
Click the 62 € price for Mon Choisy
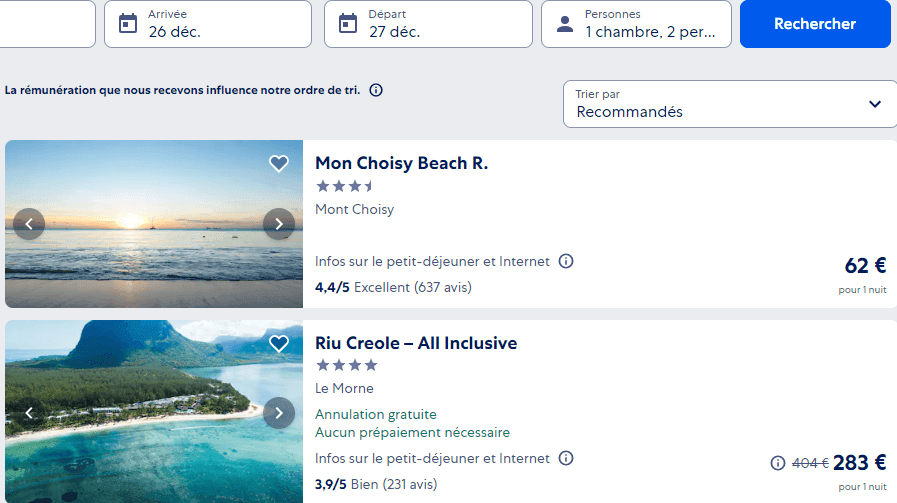pyautogui.click(x=865, y=266)
